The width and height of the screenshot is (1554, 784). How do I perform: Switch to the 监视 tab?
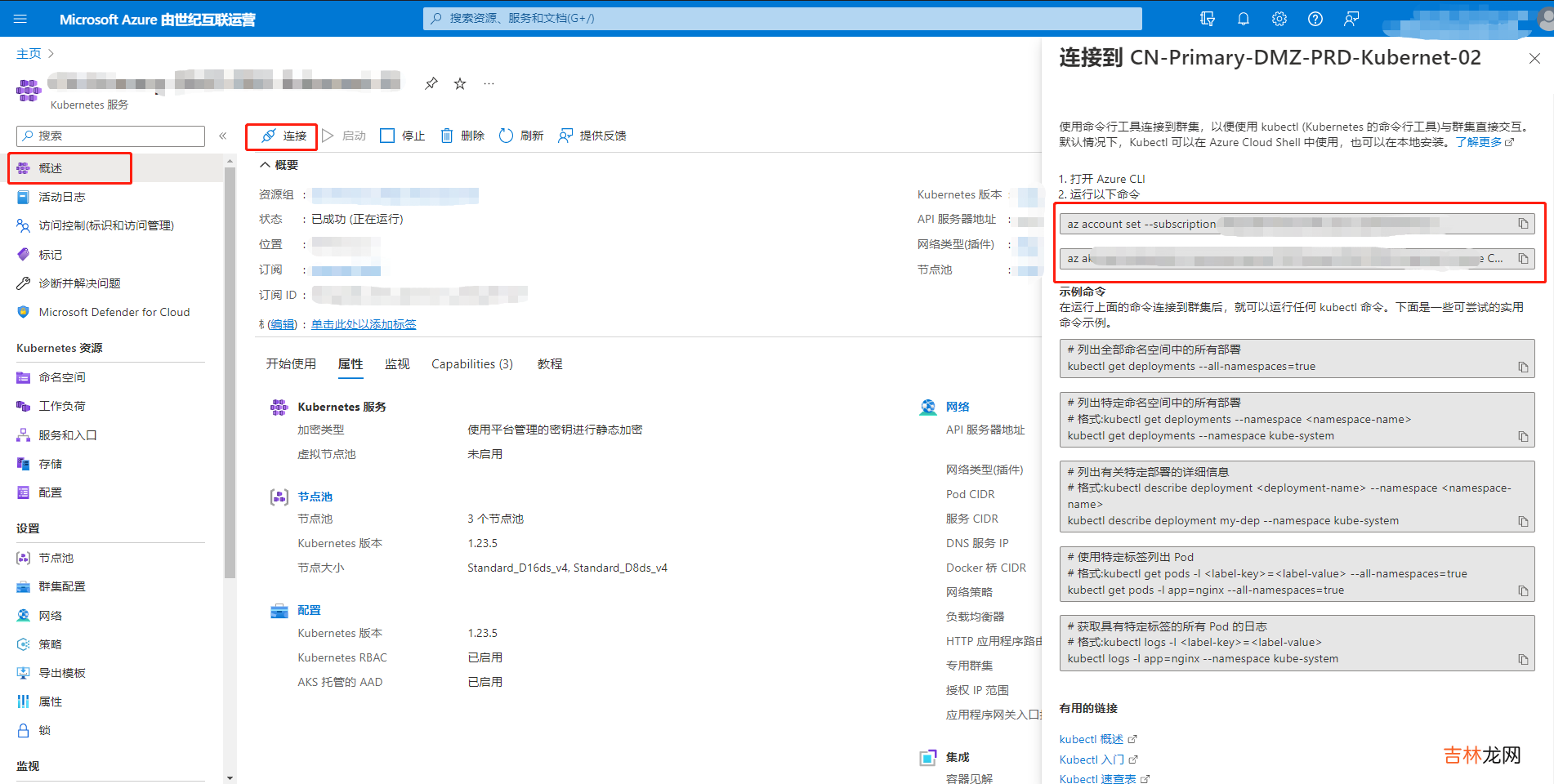pyautogui.click(x=397, y=364)
